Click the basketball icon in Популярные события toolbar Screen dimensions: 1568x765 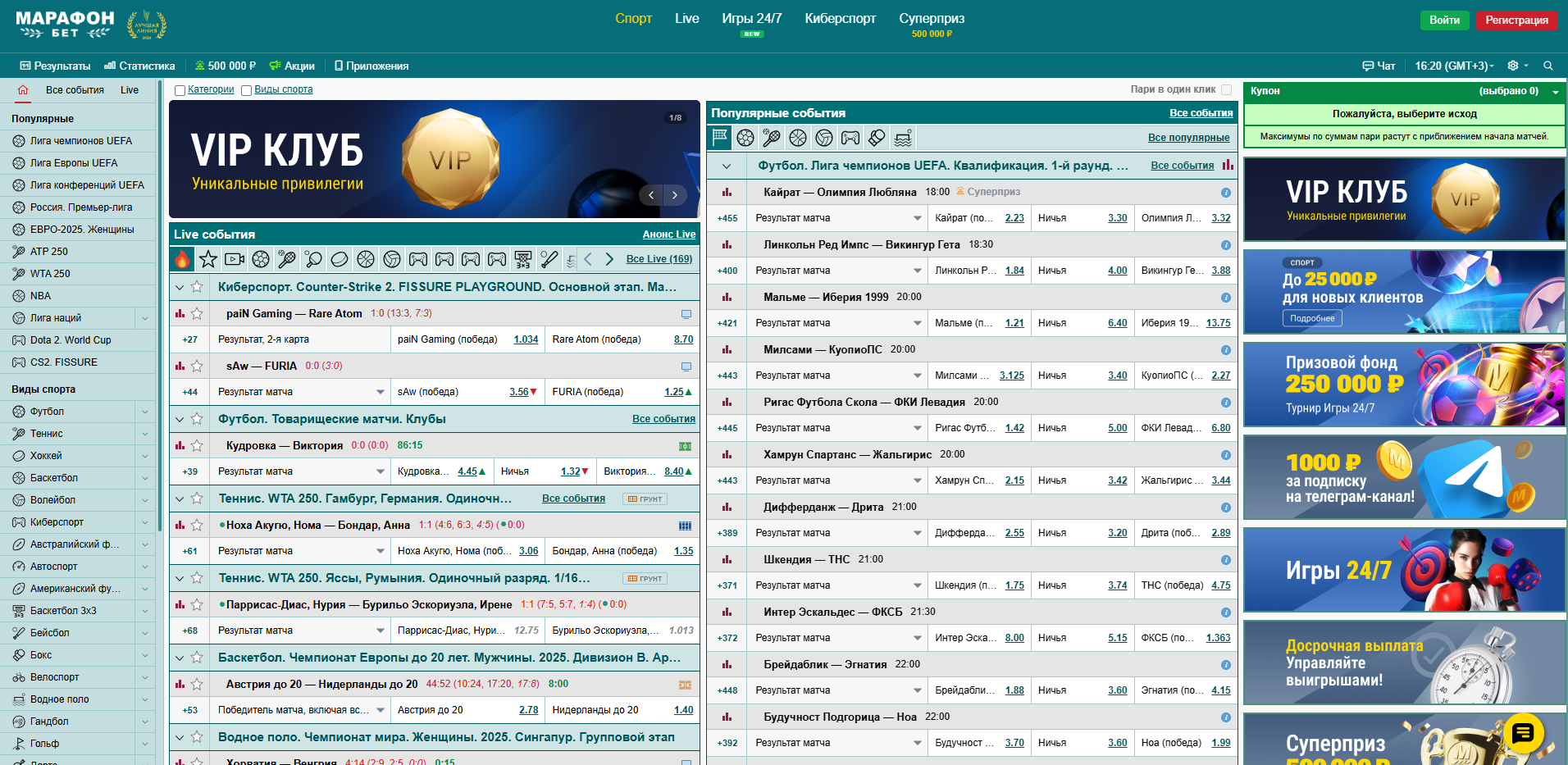tap(798, 138)
